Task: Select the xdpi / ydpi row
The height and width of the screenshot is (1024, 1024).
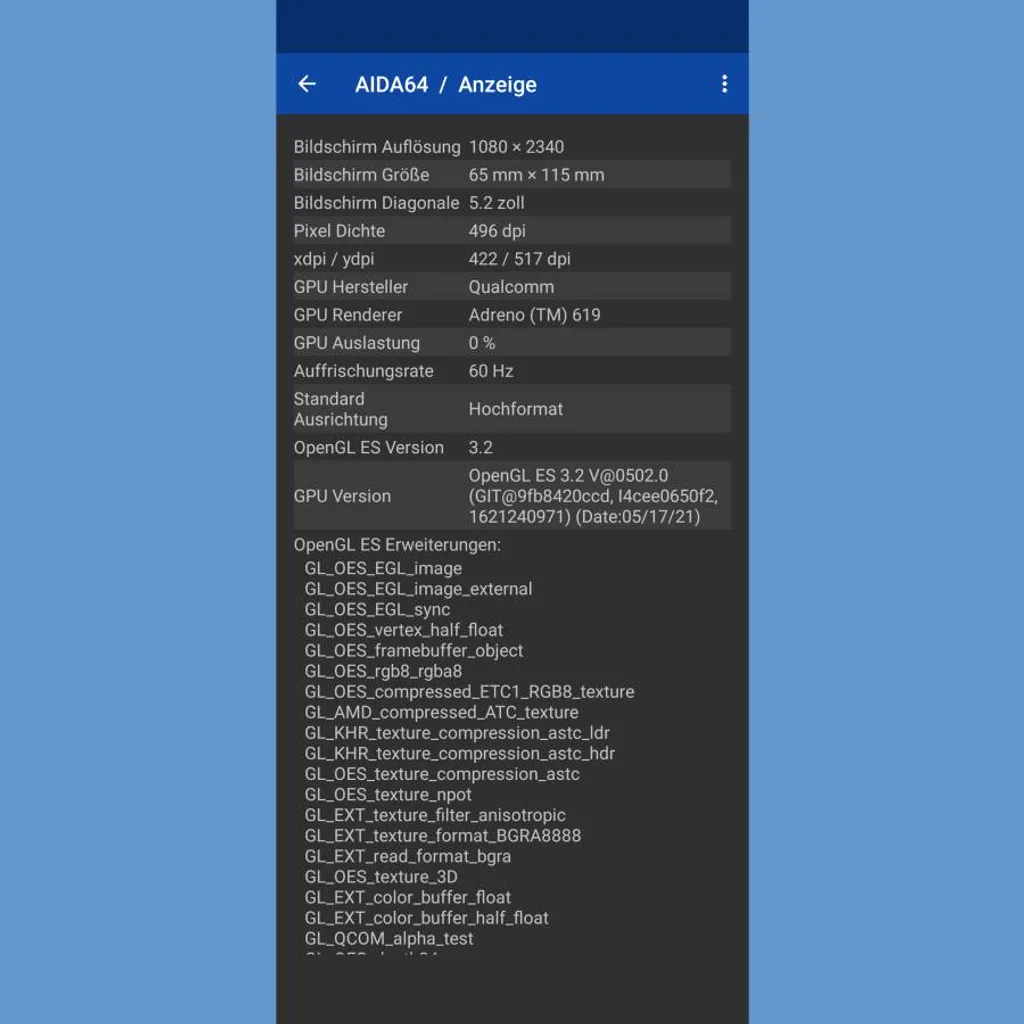Action: 512,259
